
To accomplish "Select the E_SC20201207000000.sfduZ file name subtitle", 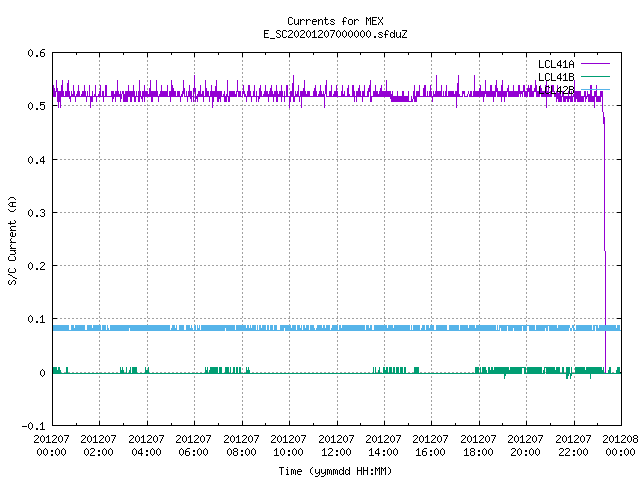I will coord(335,34).
